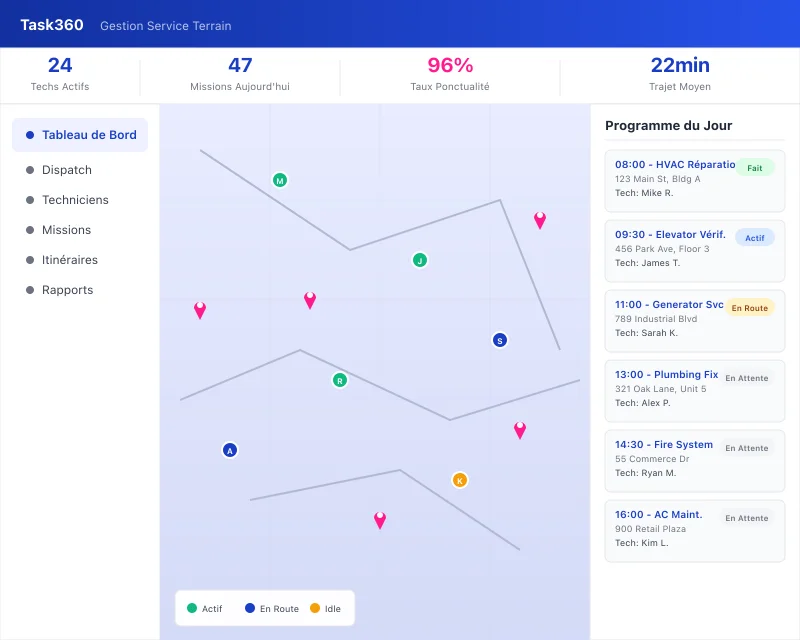This screenshot has width=800, height=640.
Task: Open the 16:00 AC Maint. job card
Action: click(694, 530)
